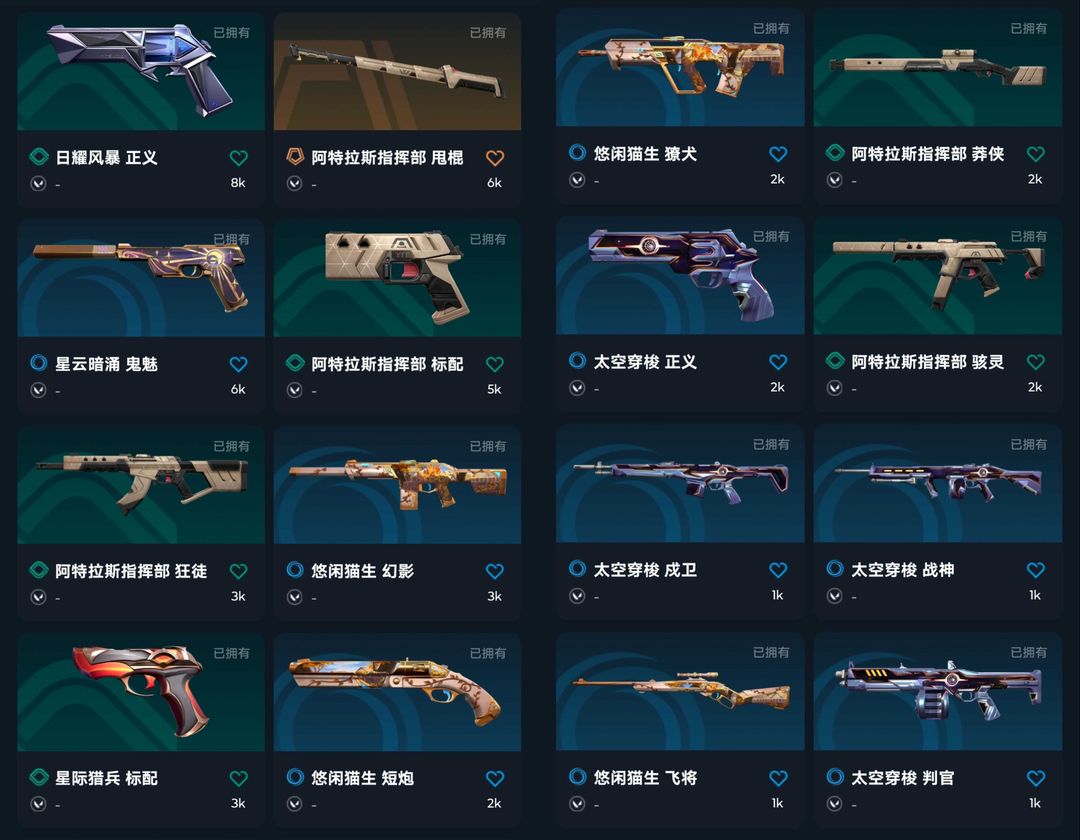The height and width of the screenshot is (840, 1080).
Task: Click the 8k count on 日耀风暴 正义
Action: (238, 182)
